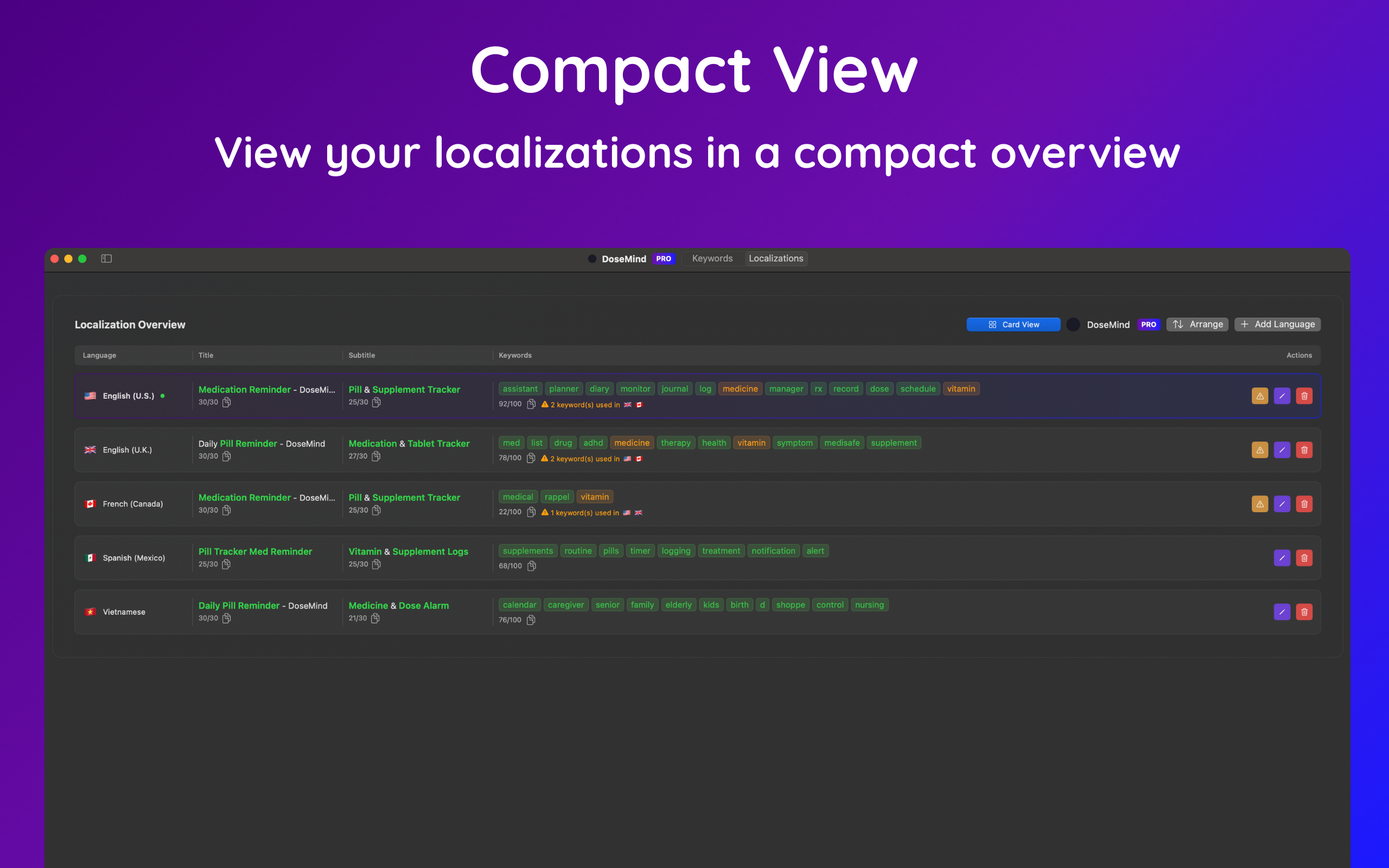Viewport: 1389px width, 868px height.
Task: Show the warning for French (Canada) row
Action: click(x=1260, y=504)
